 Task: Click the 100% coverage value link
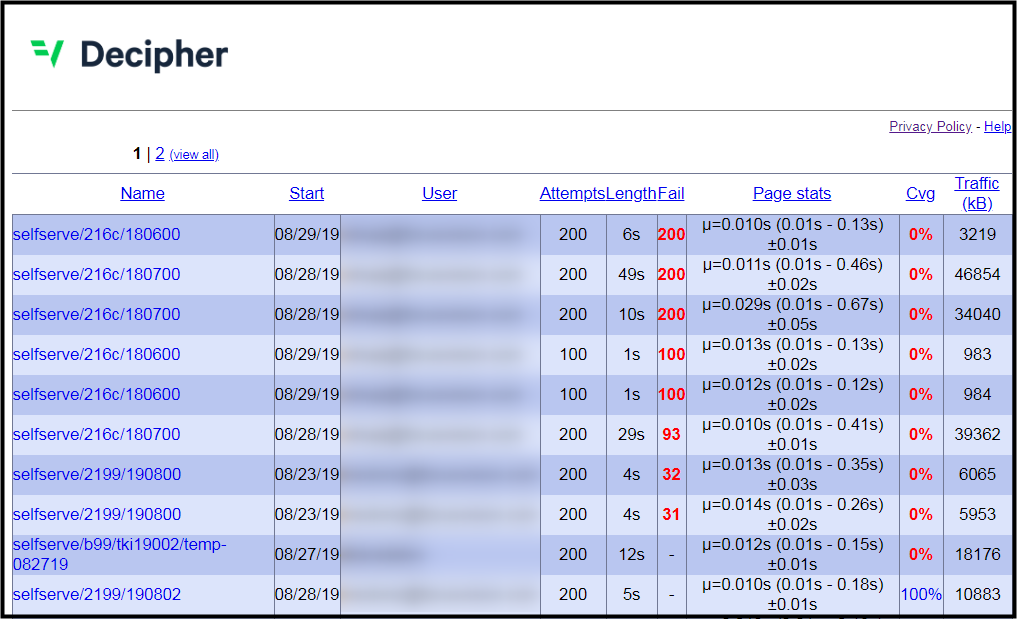tap(921, 594)
